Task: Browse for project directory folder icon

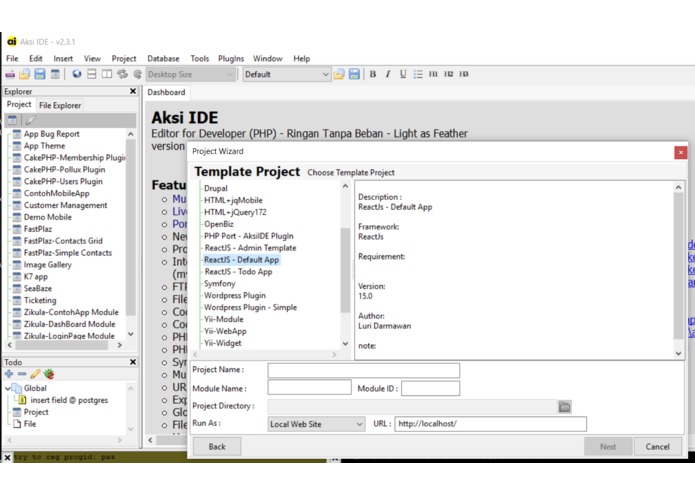Action: pyautogui.click(x=564, y=406)
